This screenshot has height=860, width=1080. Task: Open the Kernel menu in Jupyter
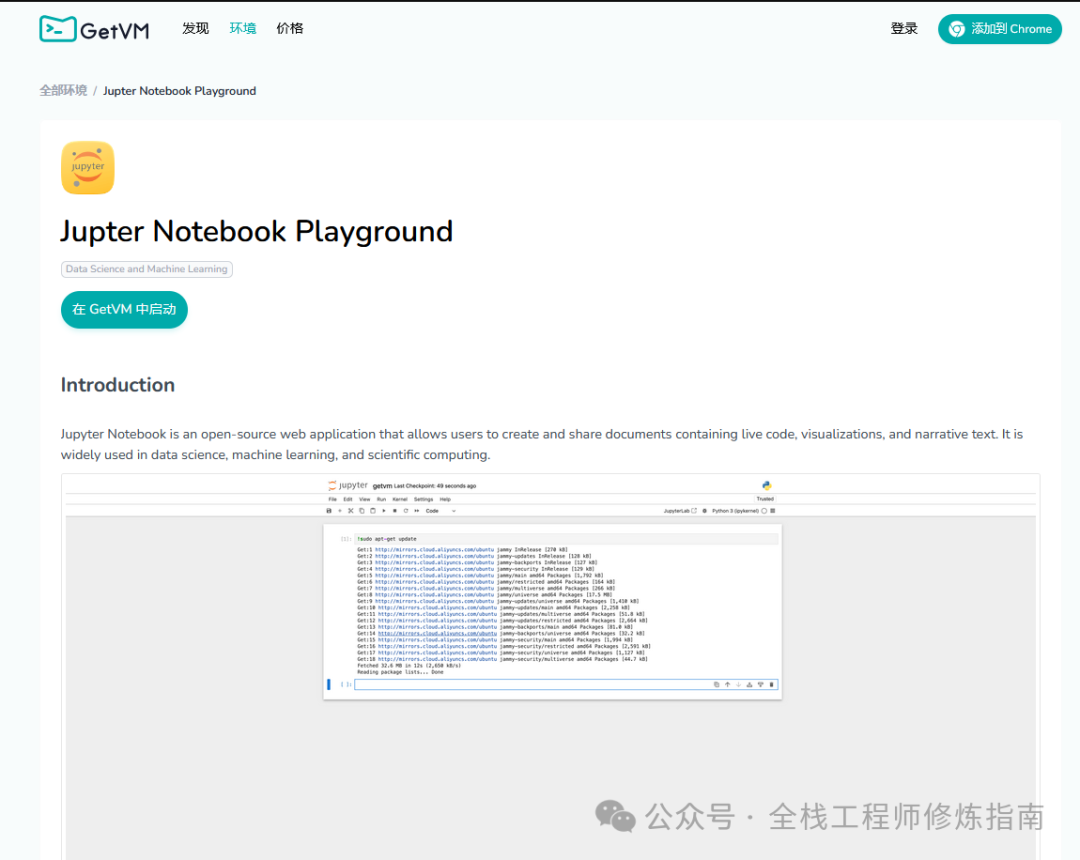[400, 499]
